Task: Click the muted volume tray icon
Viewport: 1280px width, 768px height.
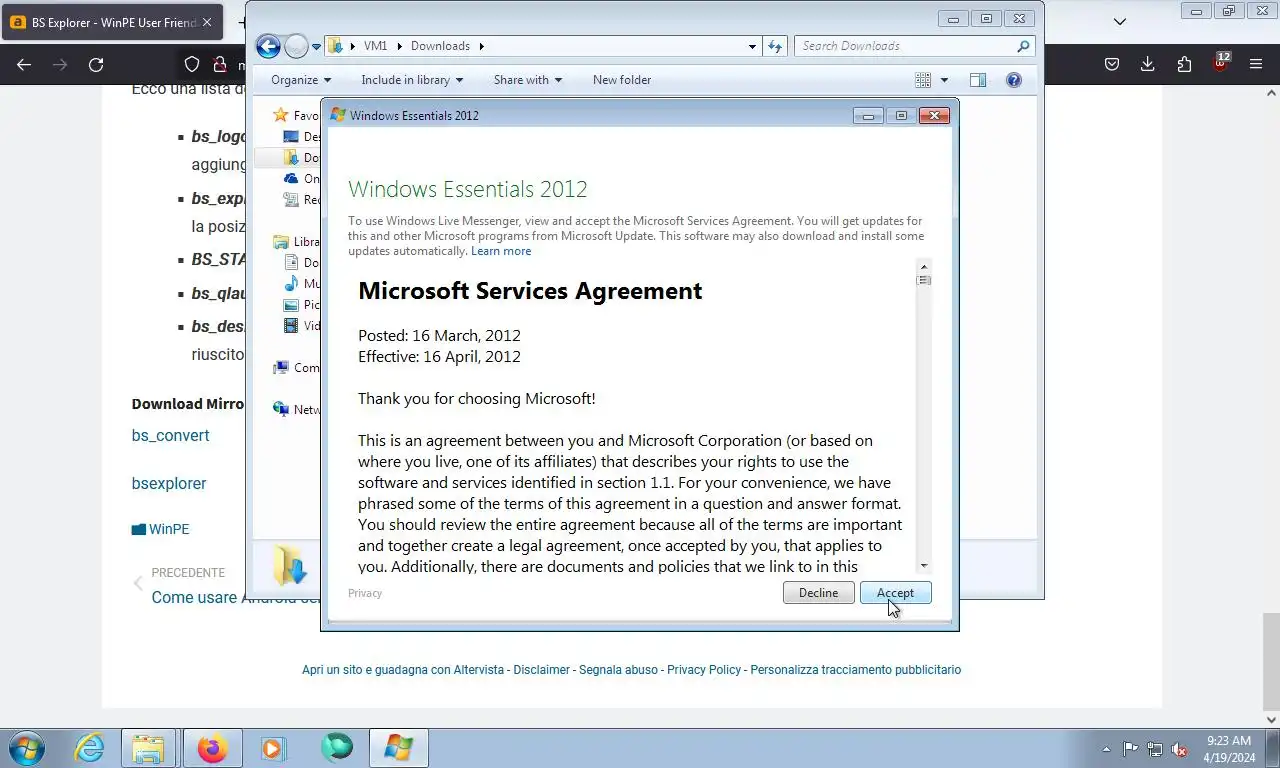Action: click(1179, 749)
